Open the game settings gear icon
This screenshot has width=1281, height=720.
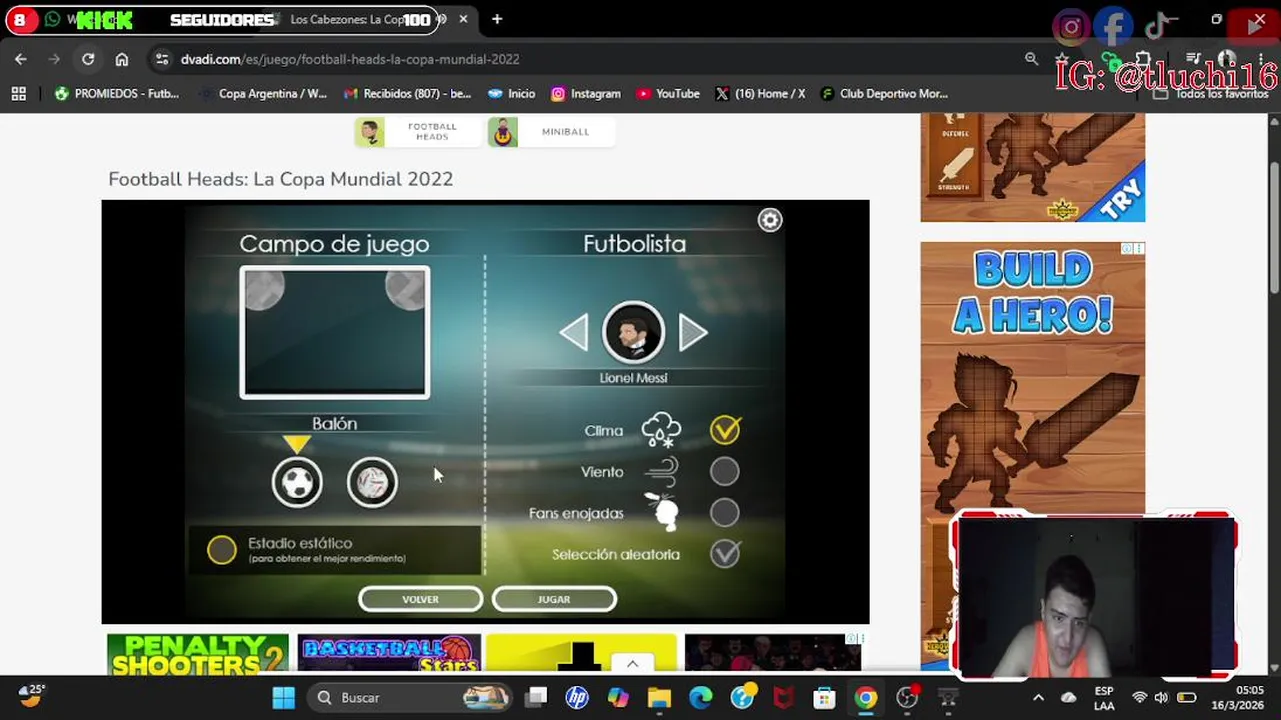[x=769, y=220]
